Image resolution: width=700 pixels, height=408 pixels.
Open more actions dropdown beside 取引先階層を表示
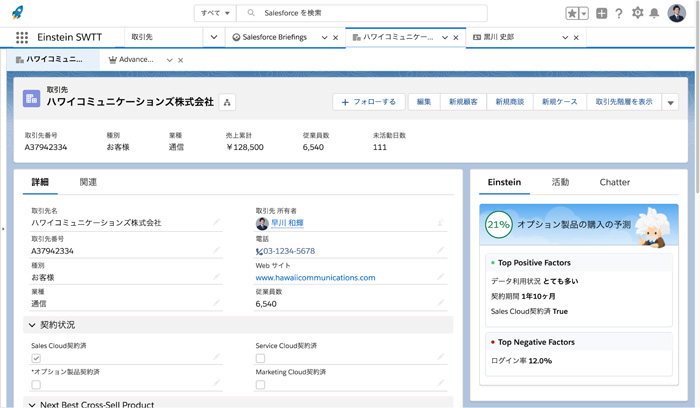(x=670, y=102)
